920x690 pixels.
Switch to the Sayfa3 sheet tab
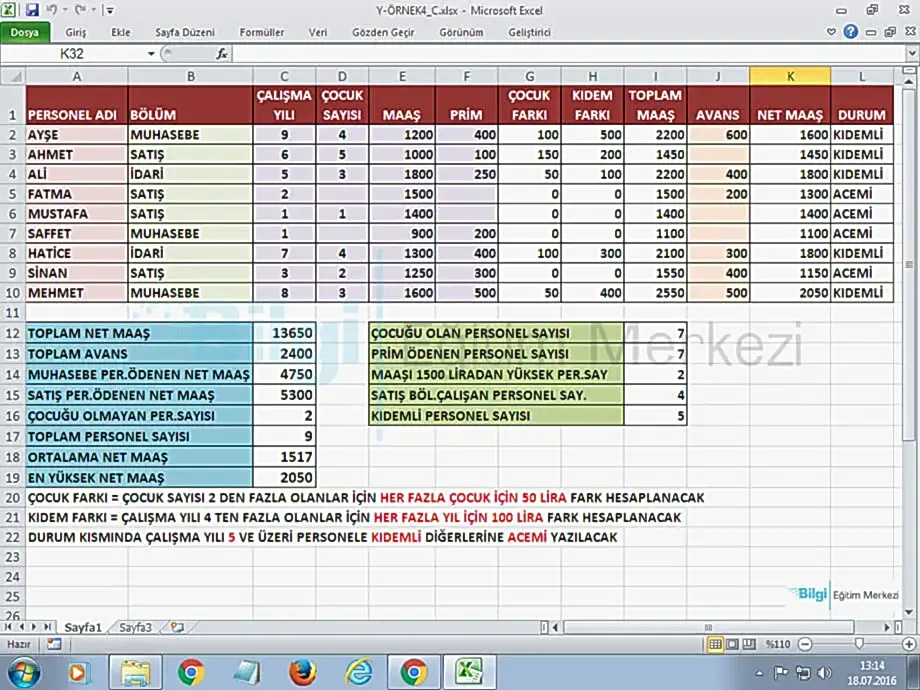(136, 628)
